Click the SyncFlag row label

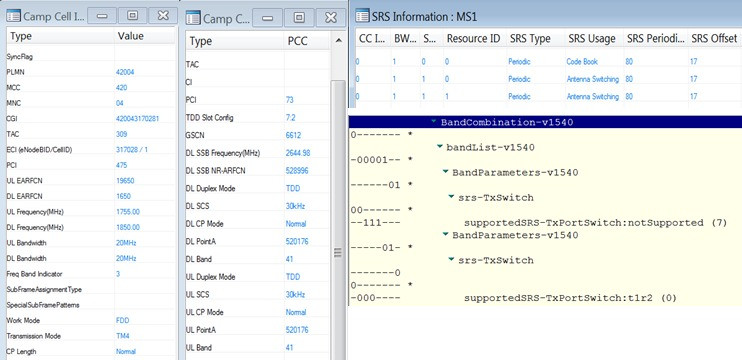pyautogui.click(x=19, y=56)
